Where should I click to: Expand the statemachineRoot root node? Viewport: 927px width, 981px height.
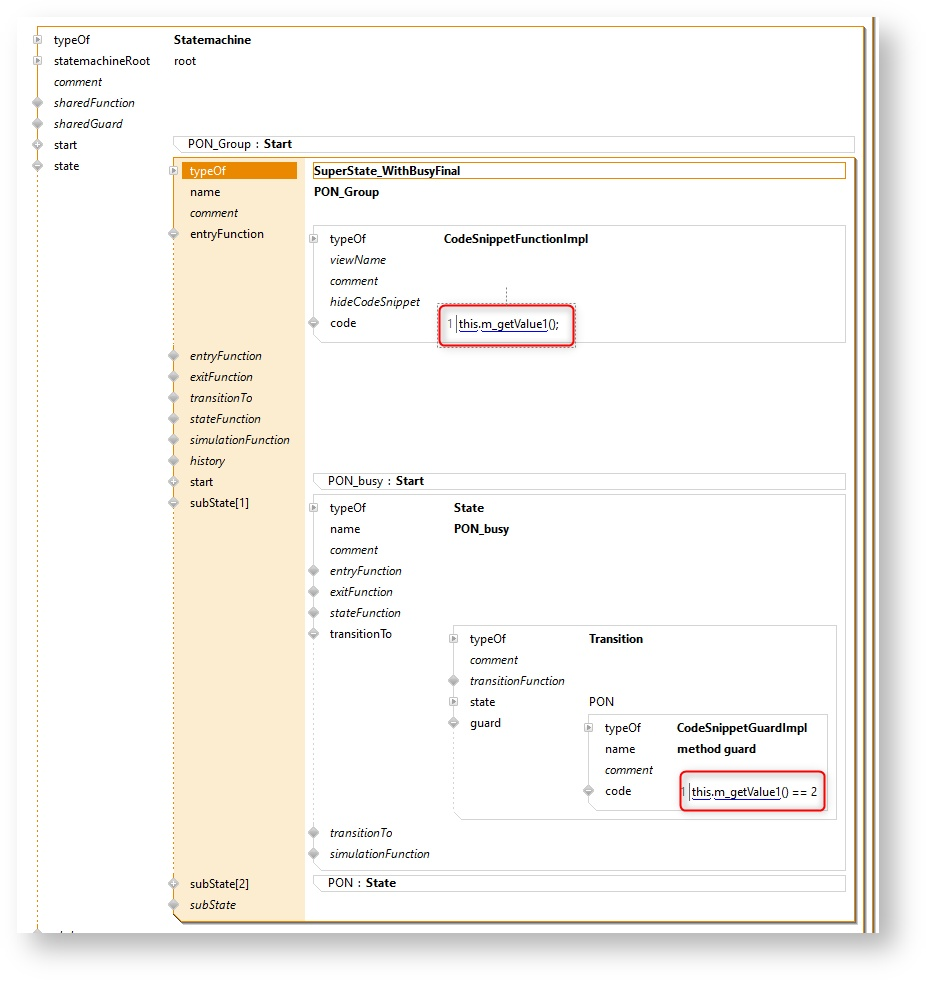point(37,61)
